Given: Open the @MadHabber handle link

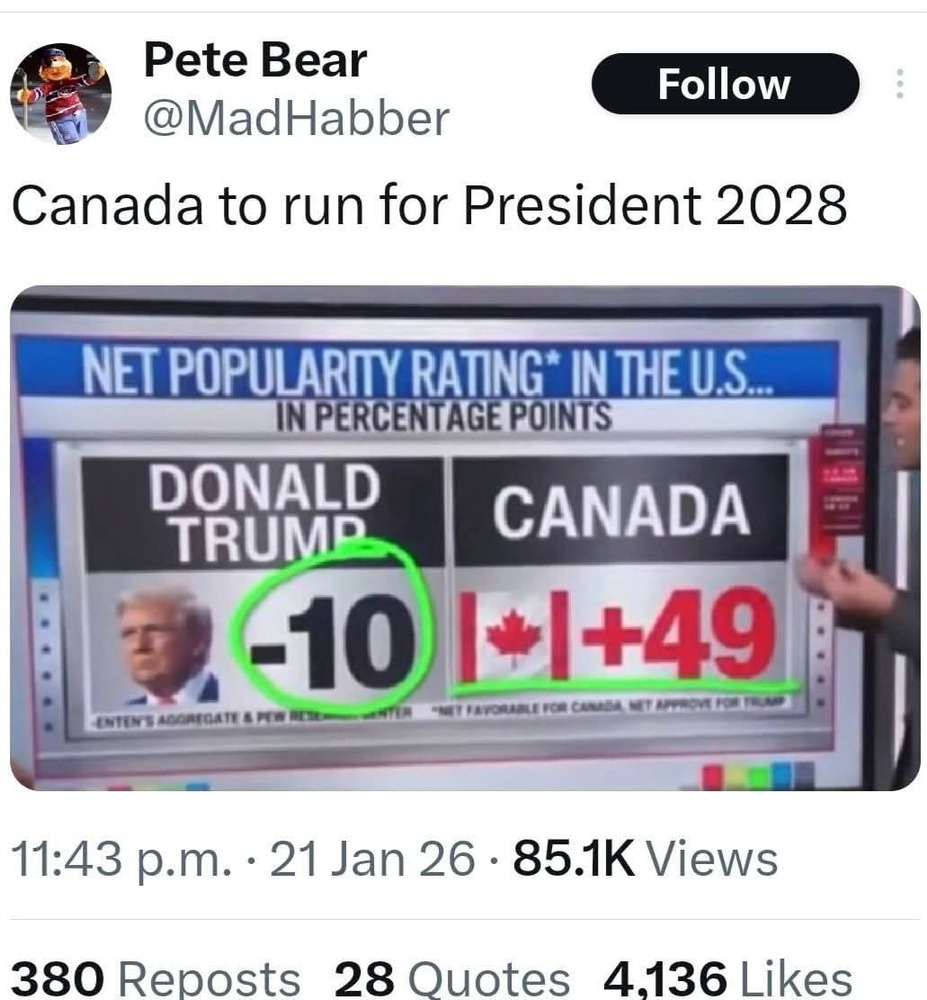Looking at the screenshot, I should pyautogui.click(x=296, y=119).
